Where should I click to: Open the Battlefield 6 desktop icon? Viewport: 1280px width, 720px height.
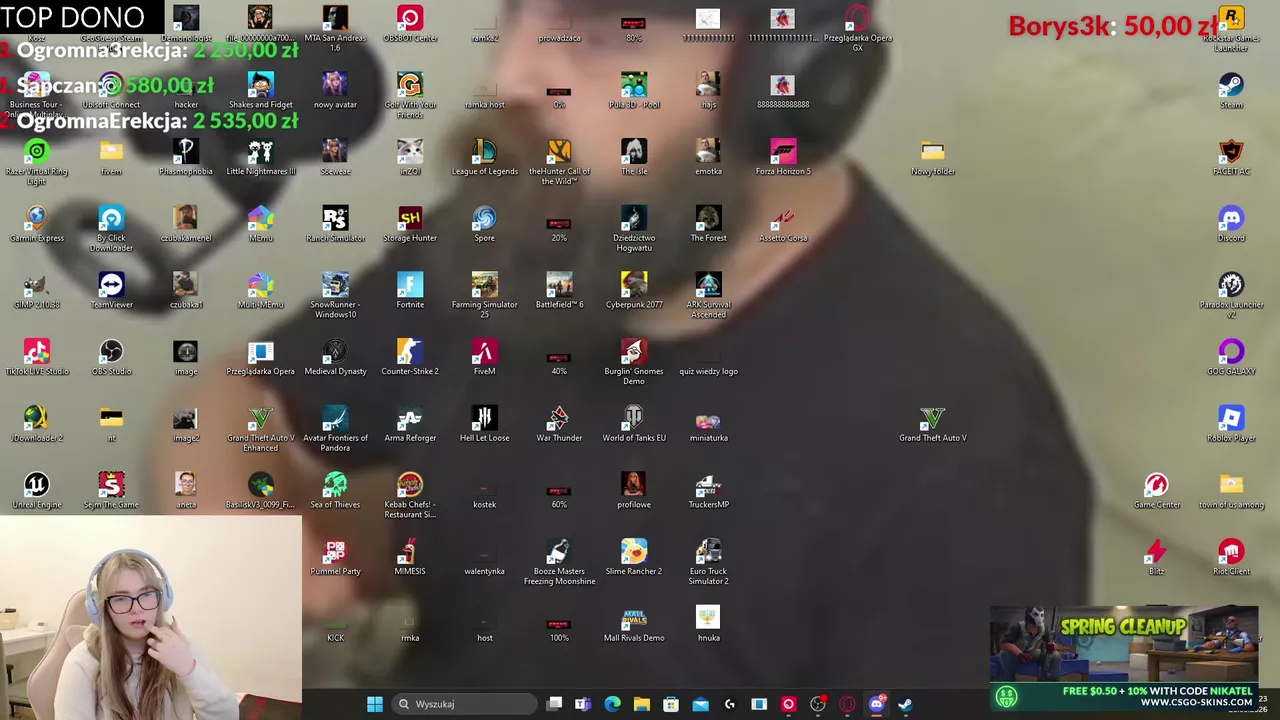(x=559, y=286)
